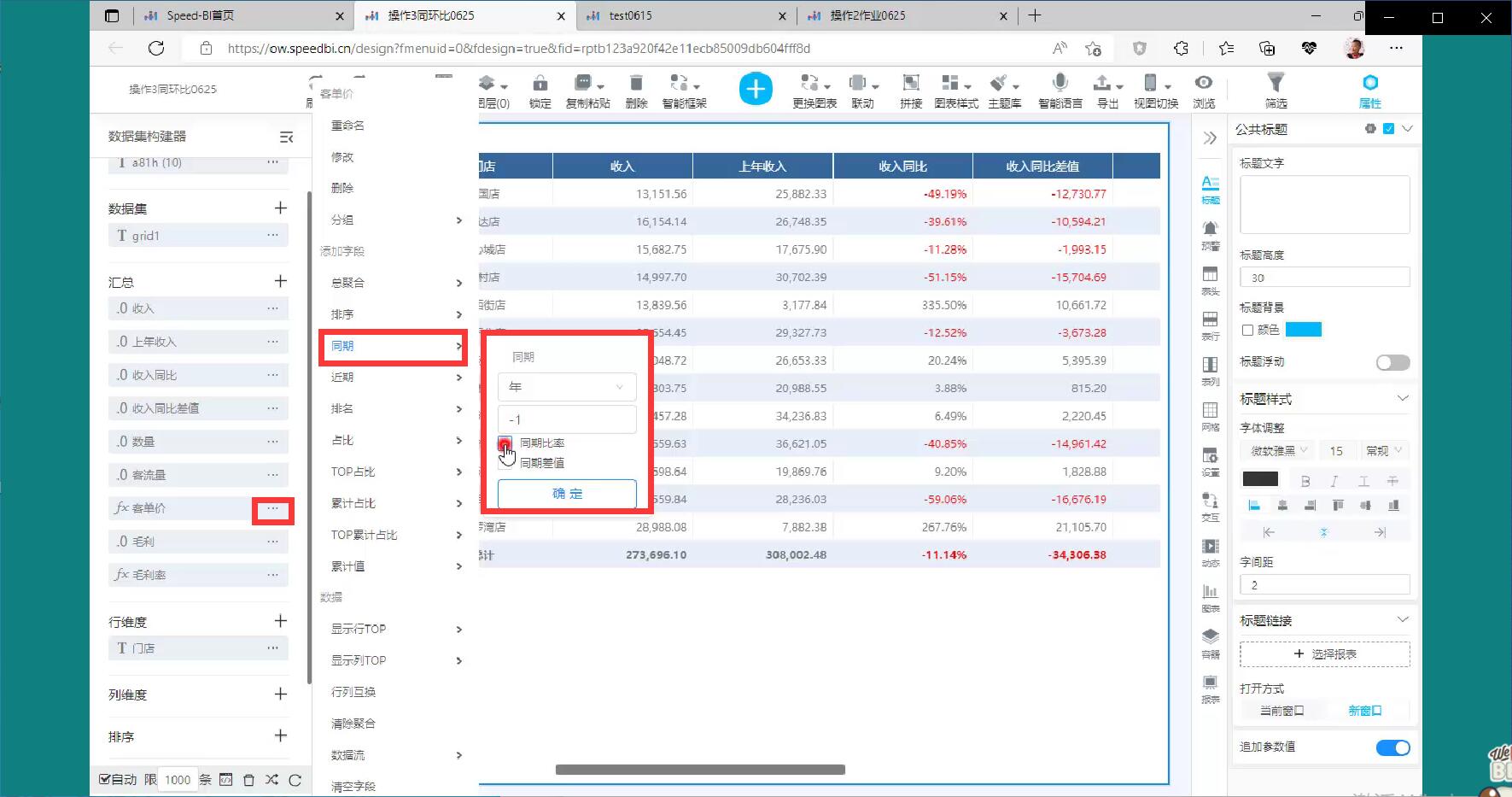Image resolution: width=1512 pixels, height=797 pixels.
Task: Click the 选择报表 button
Action: tap(1324, 654)
